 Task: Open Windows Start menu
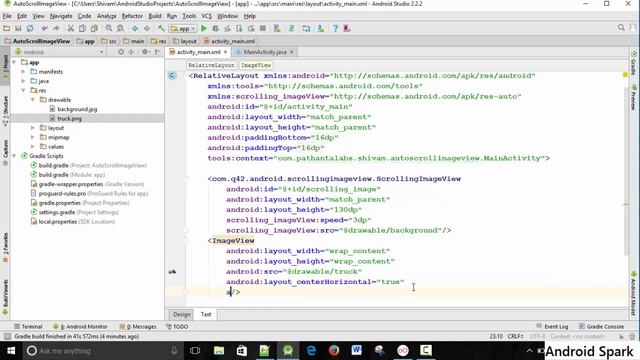(x=11, y=351)
